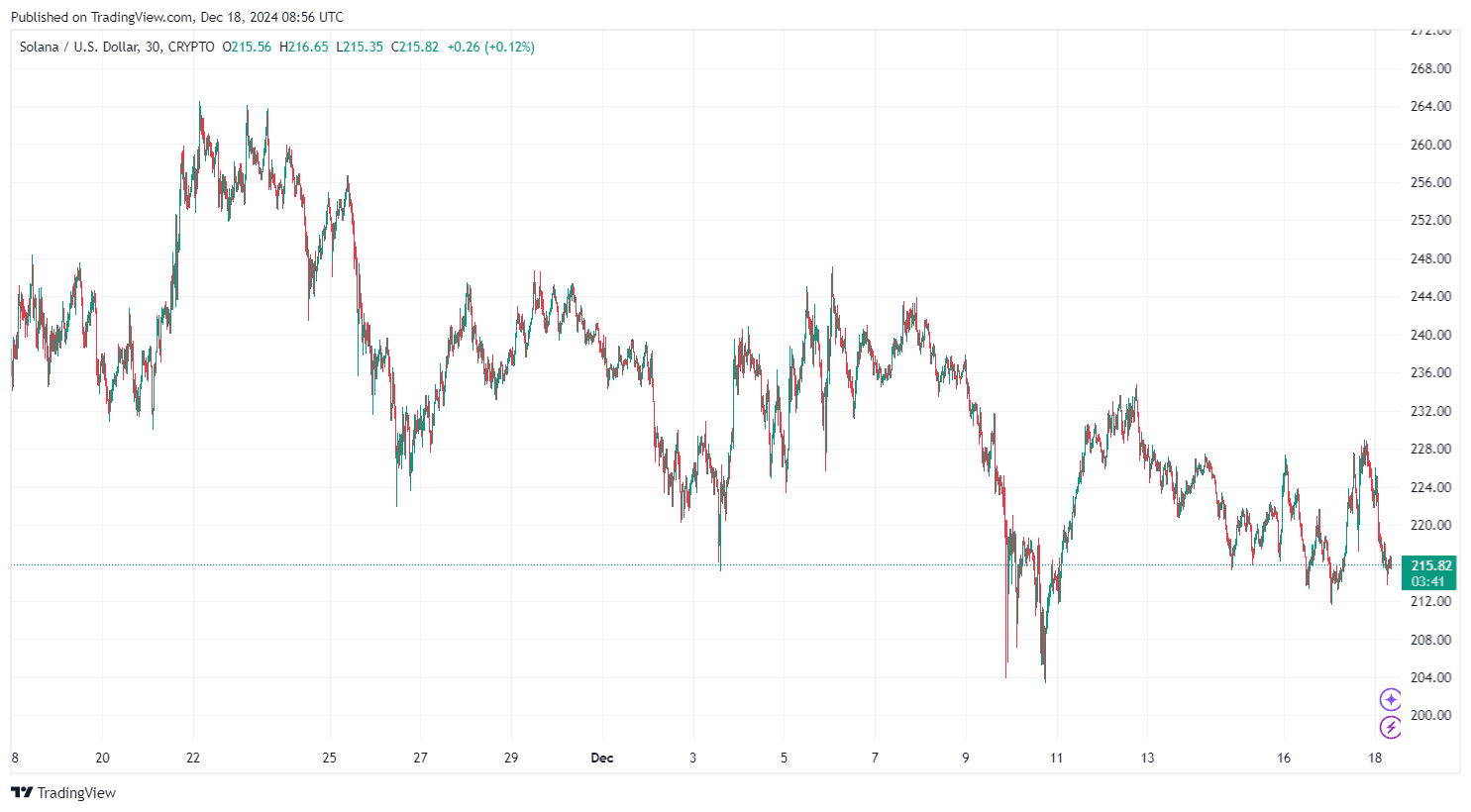The height and width of the screenshot is (812, 1471).
Task: Click the date 22 on the time axis
Action: pos(193,758)
